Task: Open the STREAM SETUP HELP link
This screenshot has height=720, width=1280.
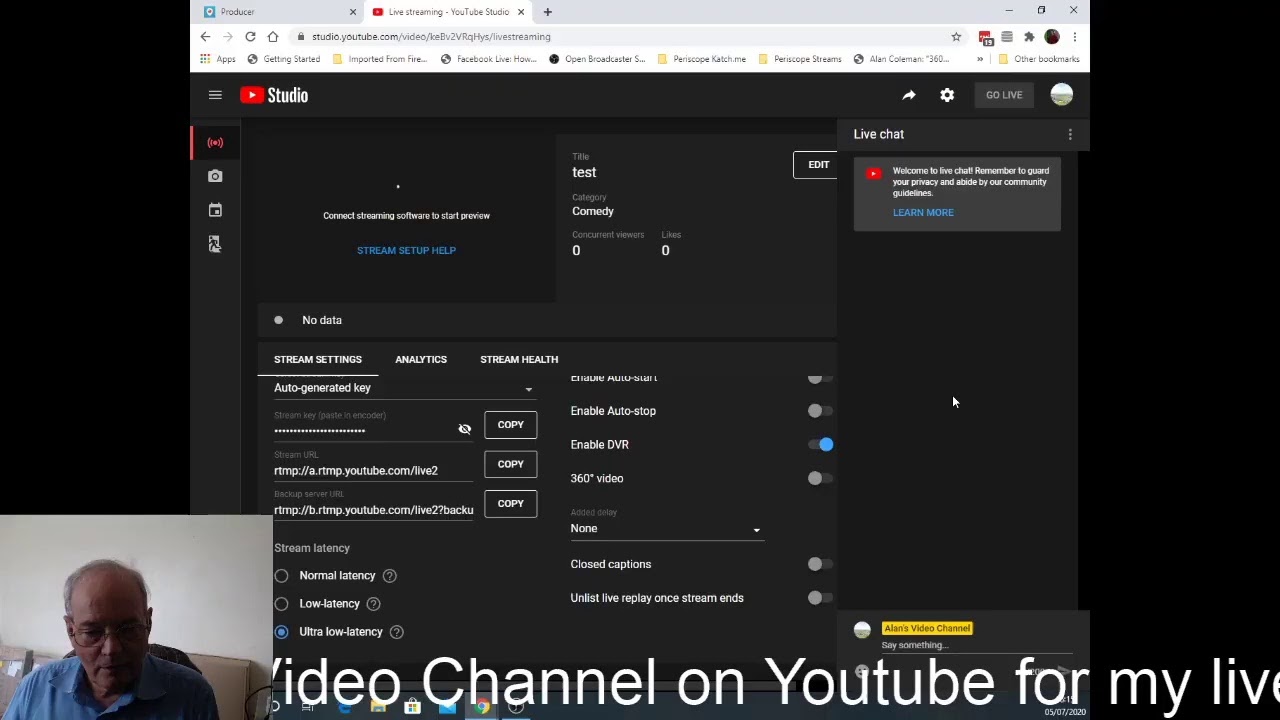Action: pos(406,250)
